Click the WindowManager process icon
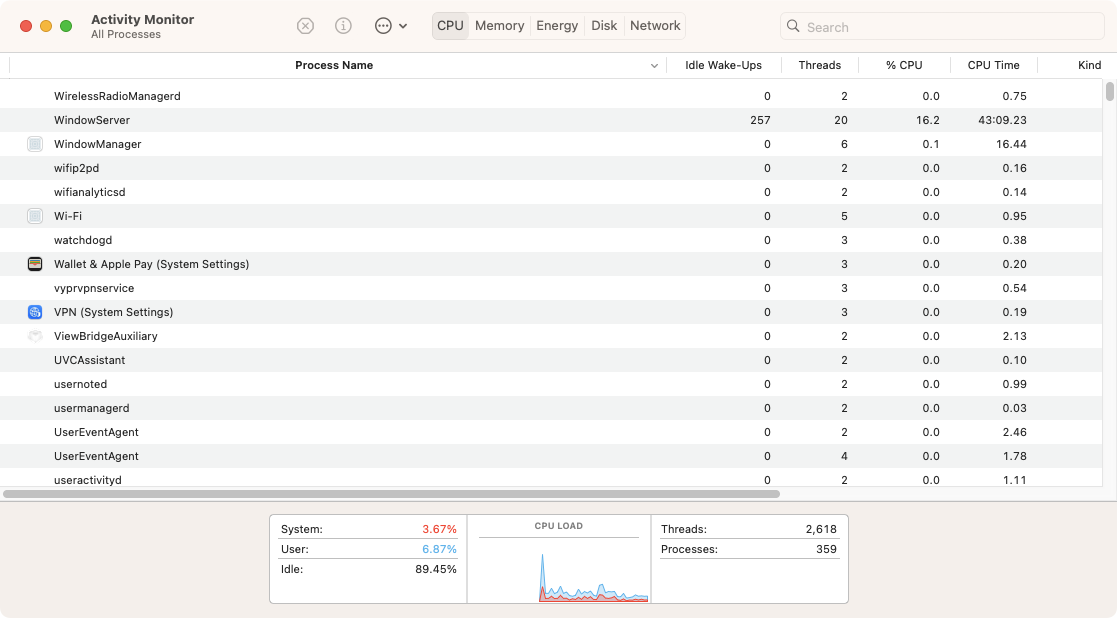Viewport: 1117px width, 618px height. [x=35, y=144]
